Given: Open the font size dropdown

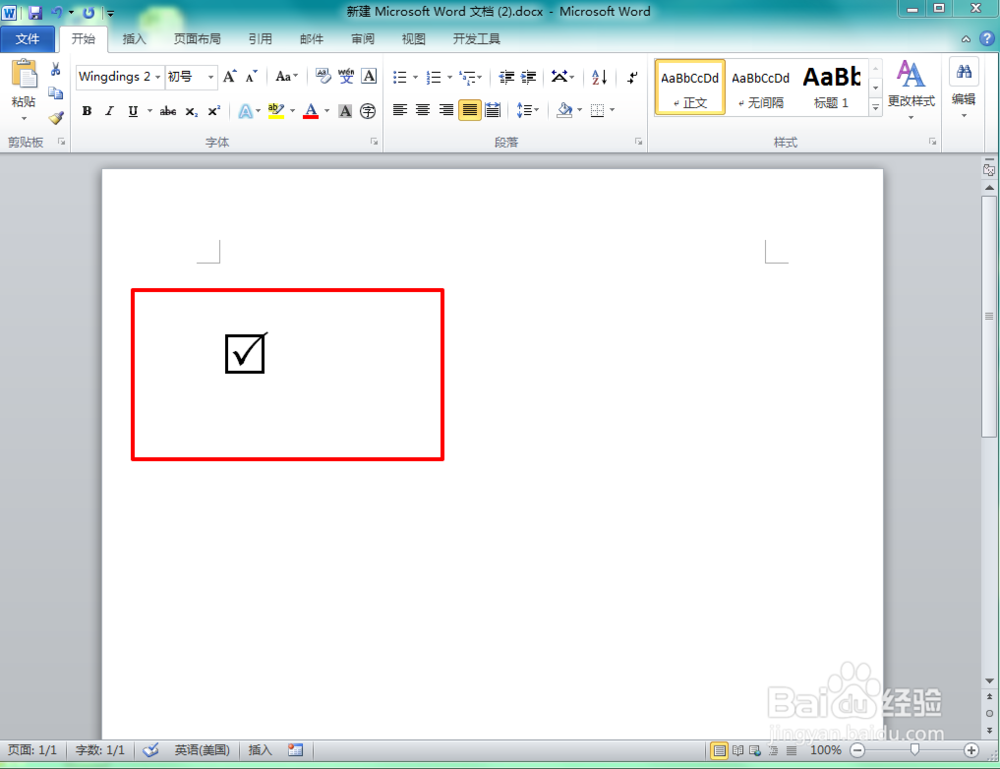Looking at the screenshot, I should pyautogui.click(x=210, y=77).
